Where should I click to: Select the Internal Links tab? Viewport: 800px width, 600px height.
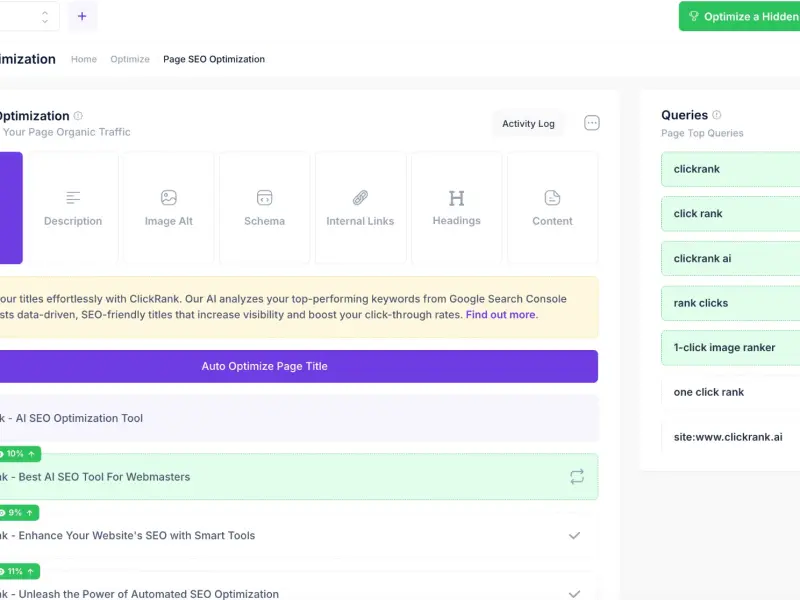360,208
